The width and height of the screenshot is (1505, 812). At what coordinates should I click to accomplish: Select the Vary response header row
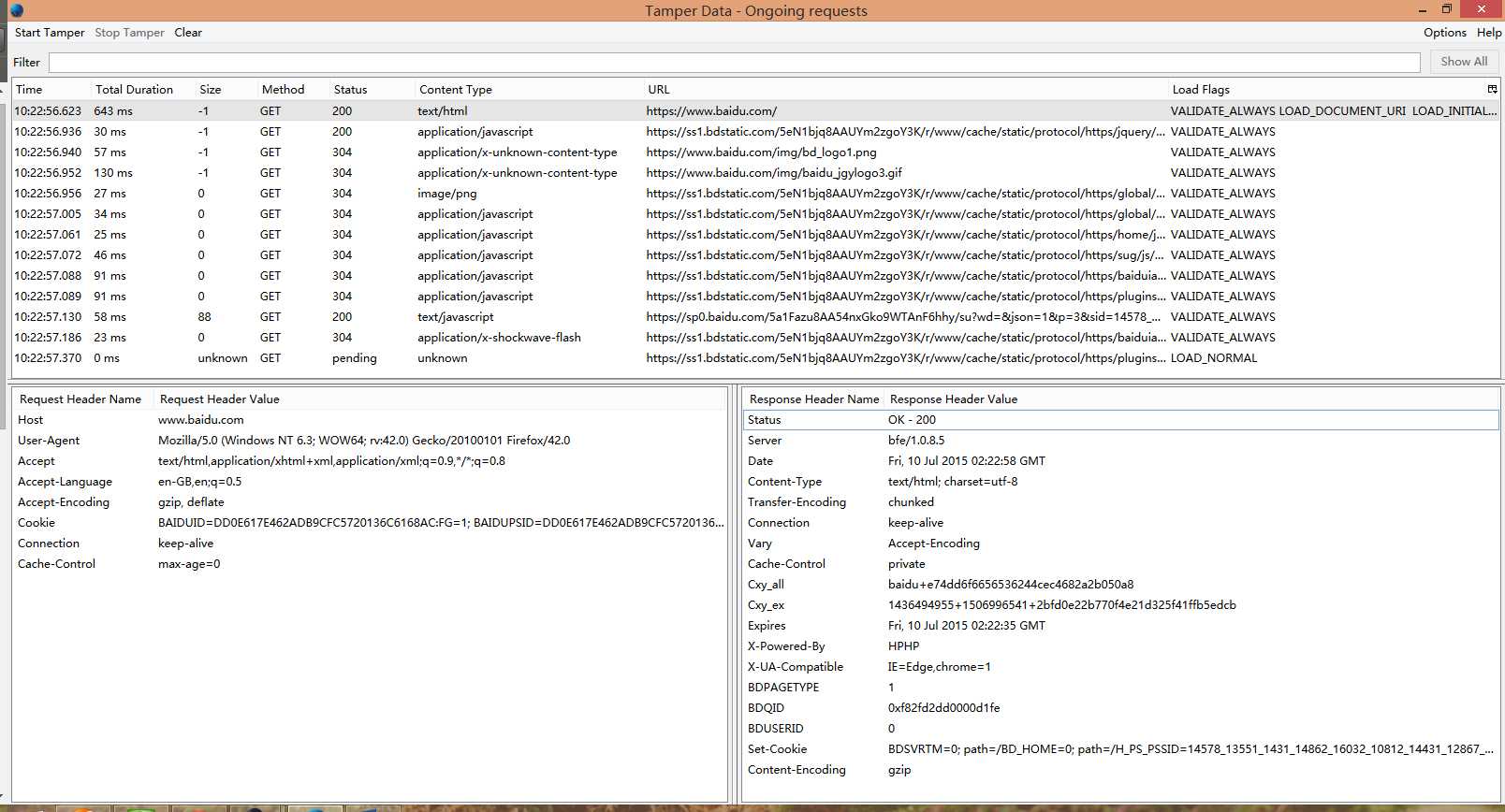pyautogui.click(x=1121, y=544)
